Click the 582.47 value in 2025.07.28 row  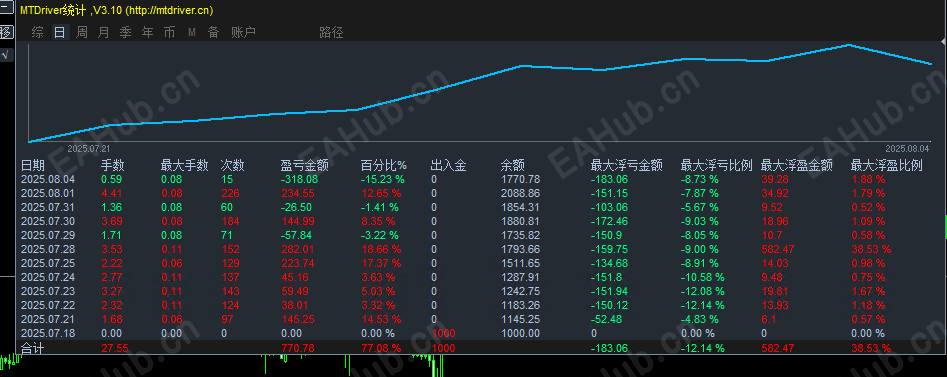coord(778,249)
